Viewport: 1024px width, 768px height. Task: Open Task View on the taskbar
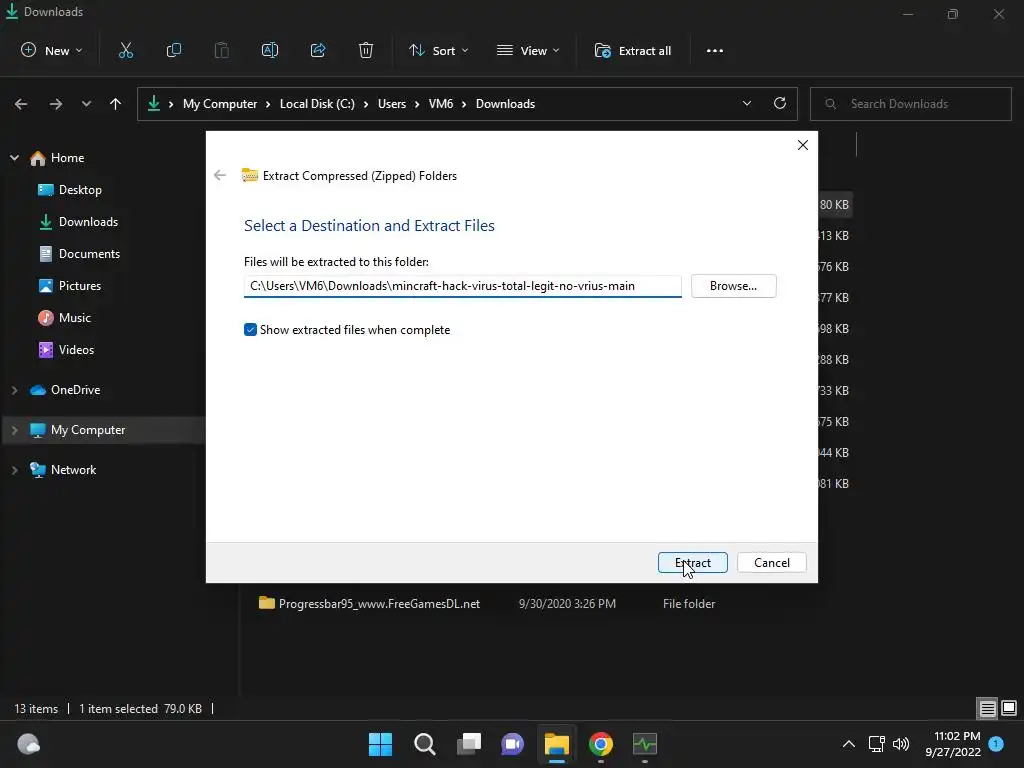coord(468,744)
